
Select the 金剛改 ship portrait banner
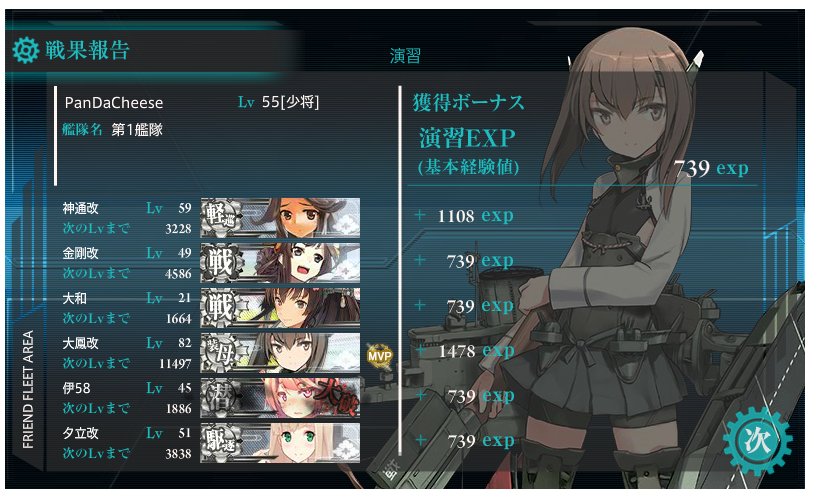[x=280, y=263]
